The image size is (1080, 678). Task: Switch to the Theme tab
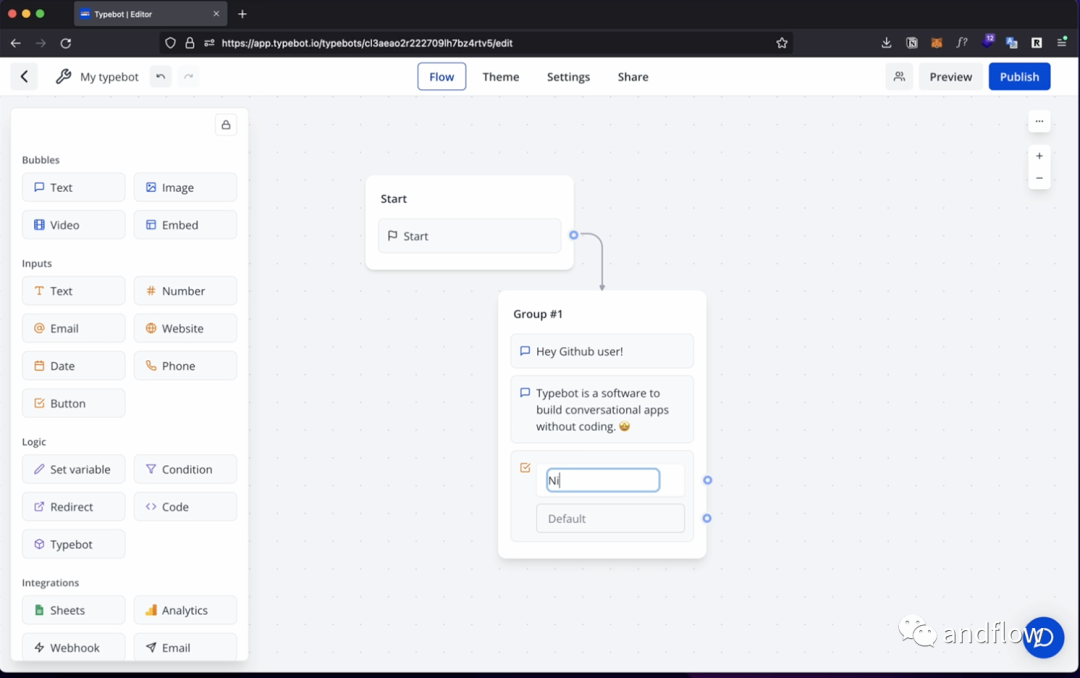click(x=501, y=76)
